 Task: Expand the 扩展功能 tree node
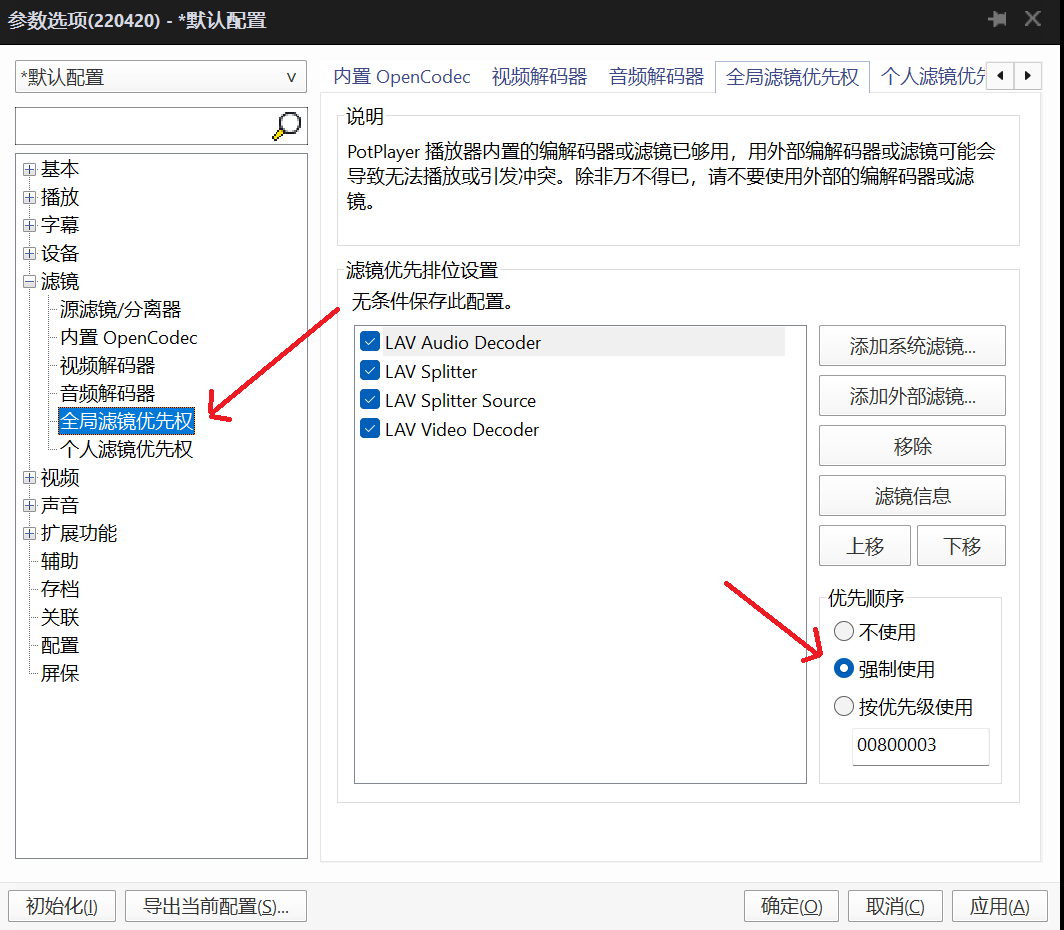(29, 533)
